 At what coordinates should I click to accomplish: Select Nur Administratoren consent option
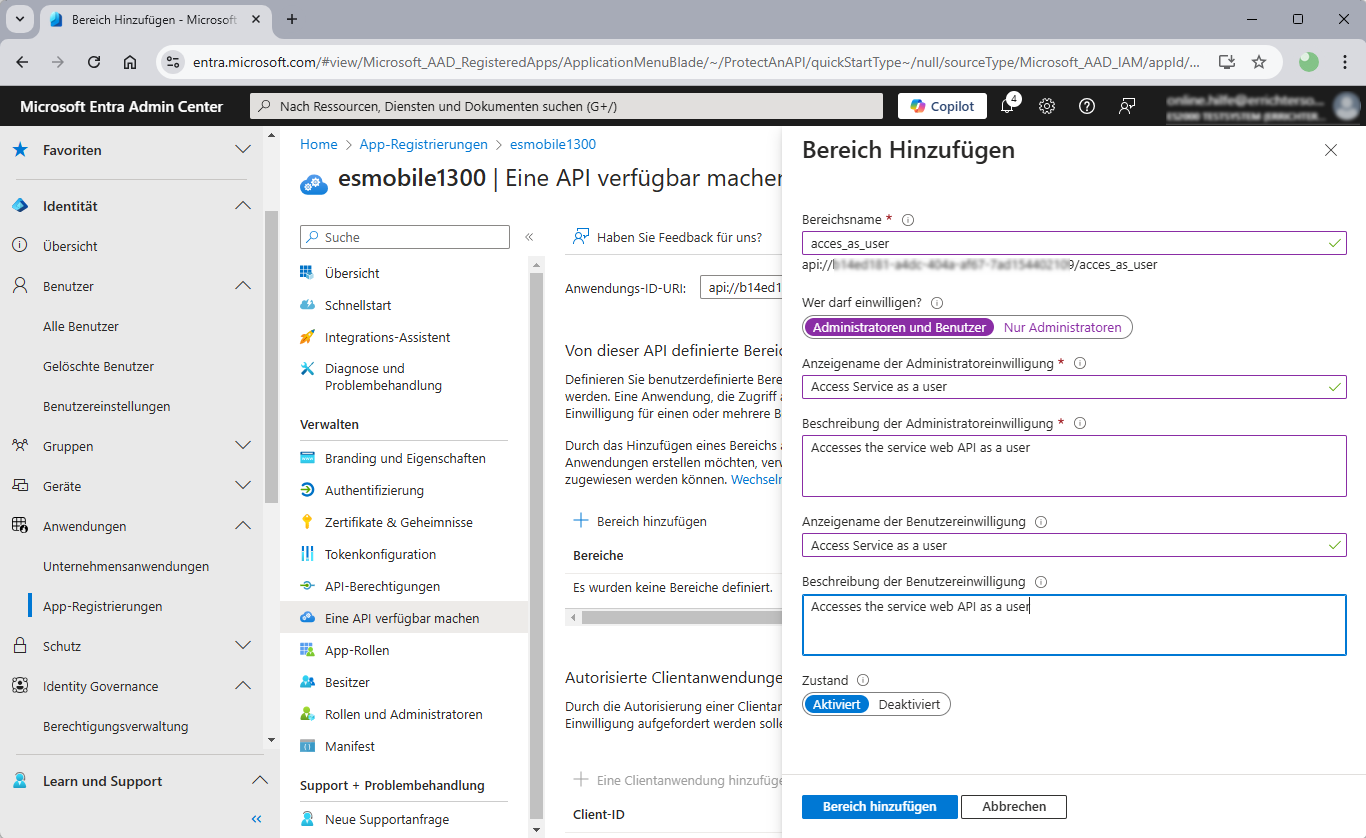(1062, 327)
